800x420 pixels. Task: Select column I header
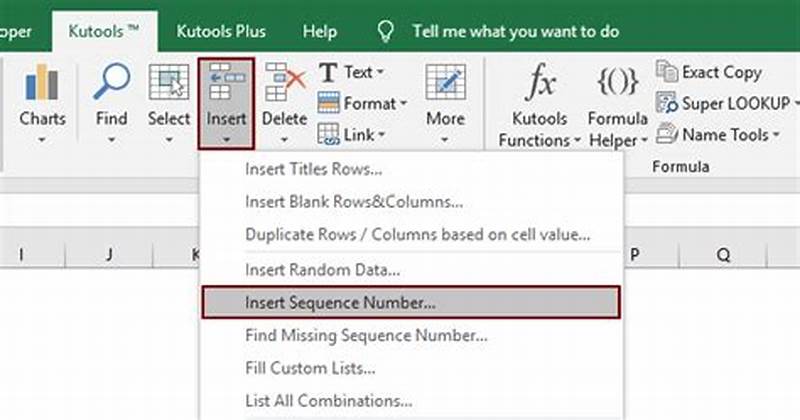(x=21, y=254)
